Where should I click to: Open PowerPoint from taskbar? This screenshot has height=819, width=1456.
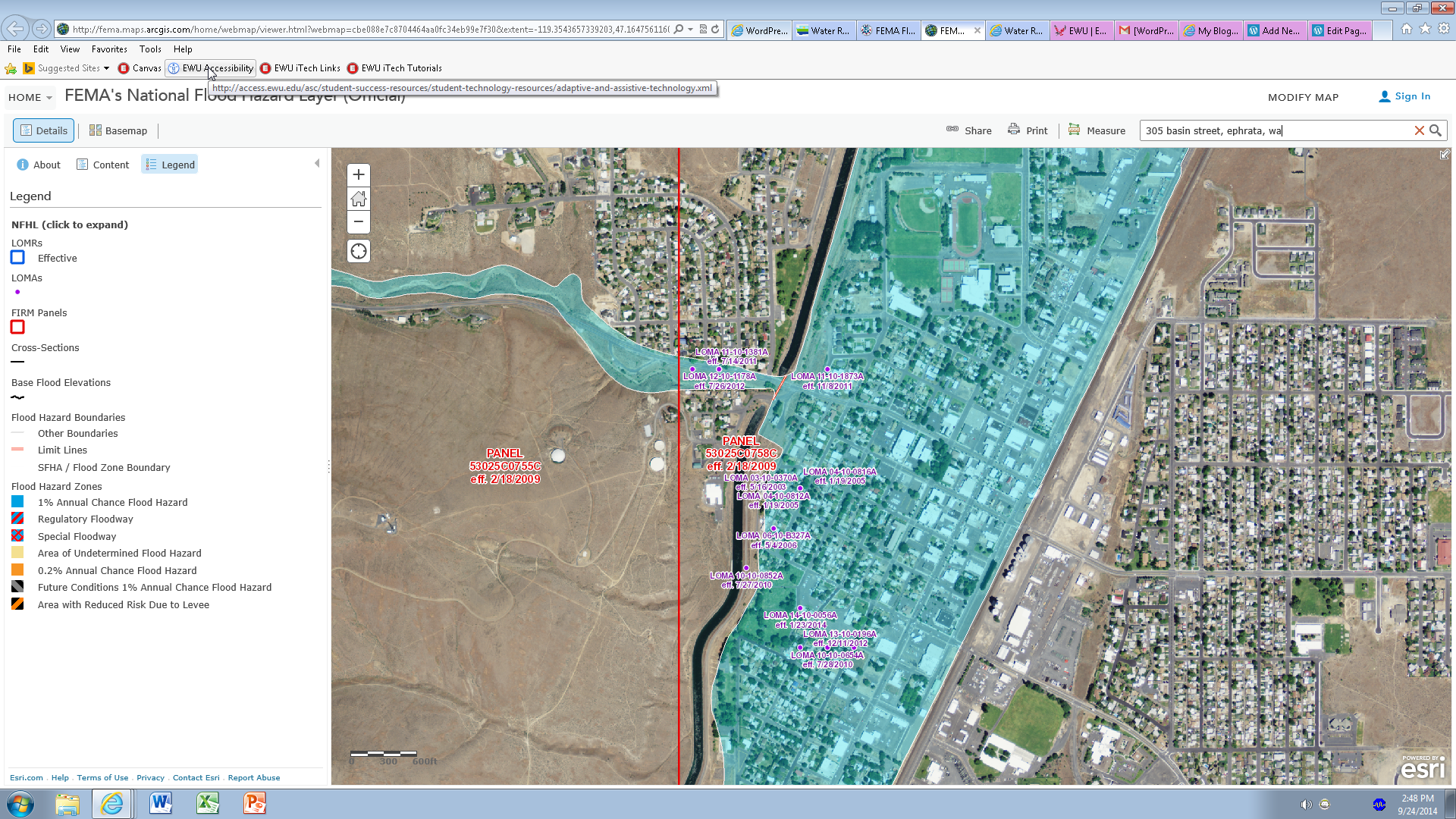(x=255, y=804)
